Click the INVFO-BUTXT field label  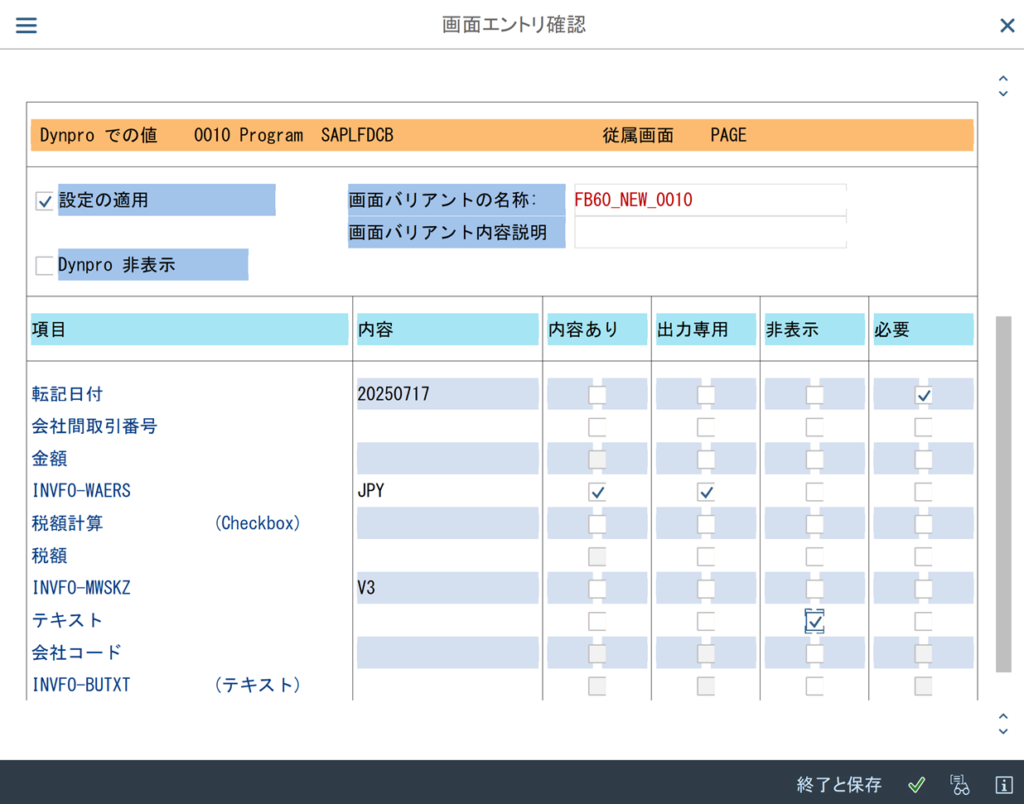click(81, 685)
